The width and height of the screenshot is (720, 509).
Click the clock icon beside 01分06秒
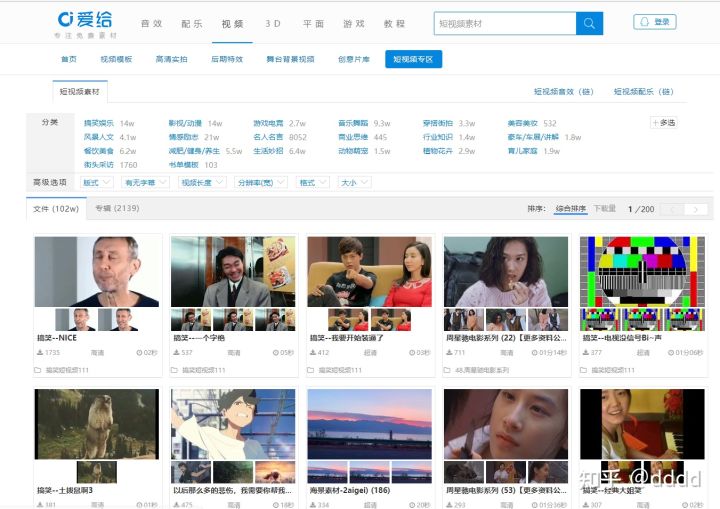671,353
